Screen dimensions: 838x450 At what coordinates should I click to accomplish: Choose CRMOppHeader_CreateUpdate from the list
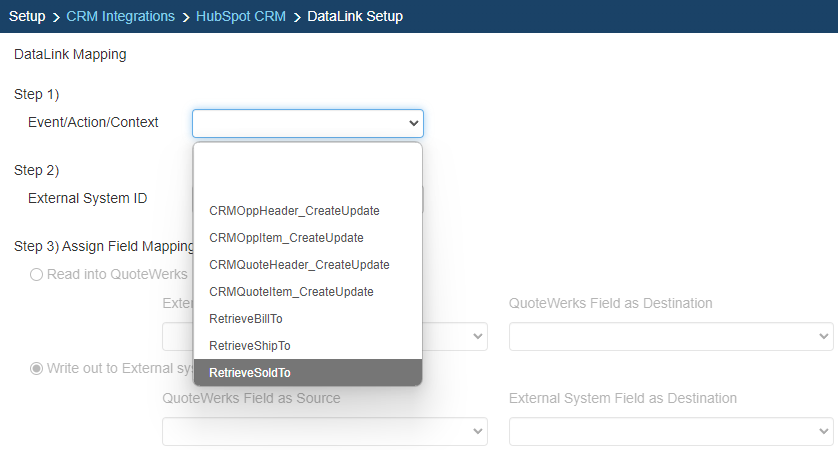pos(294,211)
